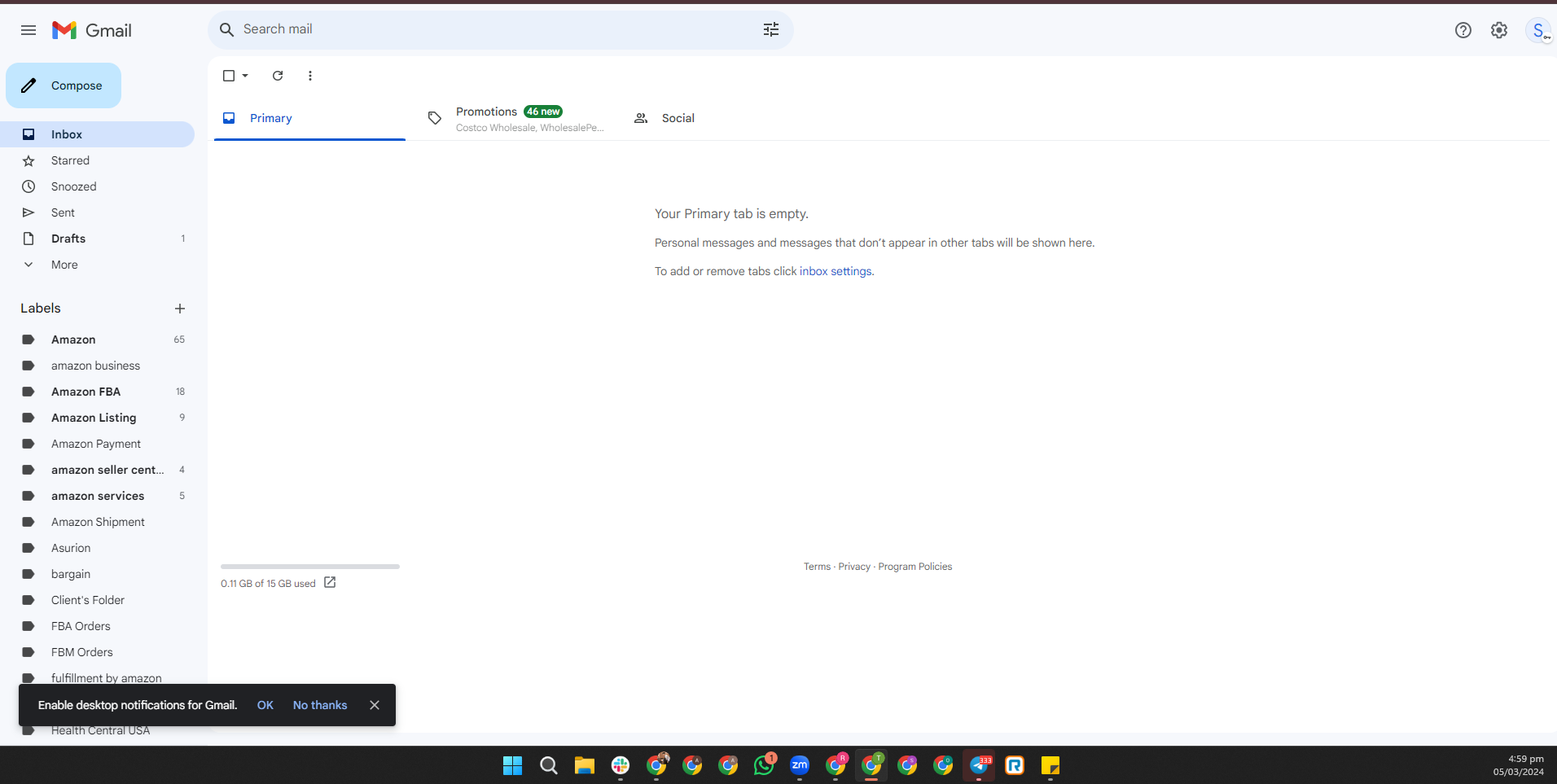Refresh the inbox
The width and height of the screenshot is (1557, 784).
tap(278, 76)
